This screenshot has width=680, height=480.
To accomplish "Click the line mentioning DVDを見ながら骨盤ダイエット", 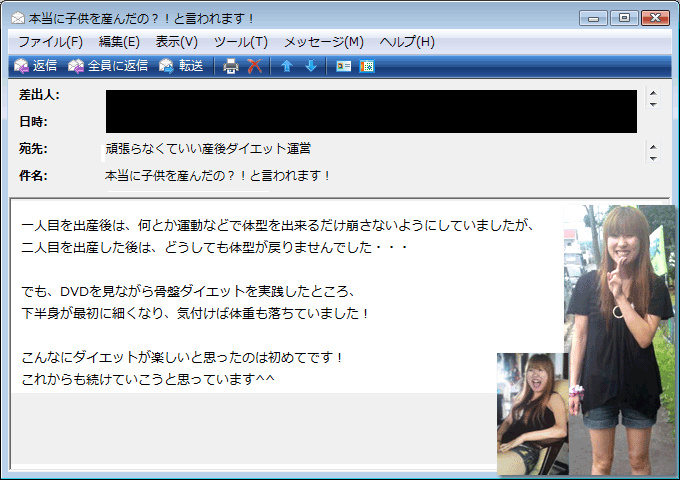I will tap(189, 291).
